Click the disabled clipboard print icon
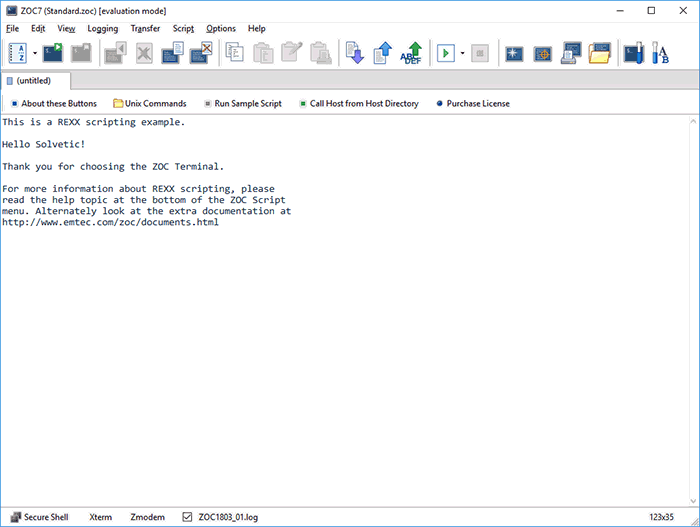700x527 pixels. point(321,53)
